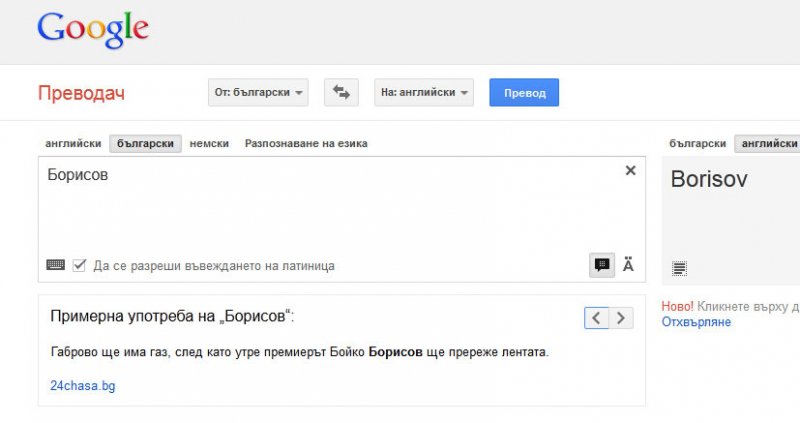Viewport: 800px width, 423px height.
Task: Select 'български' target language tab on right
Action: (697, 143)
